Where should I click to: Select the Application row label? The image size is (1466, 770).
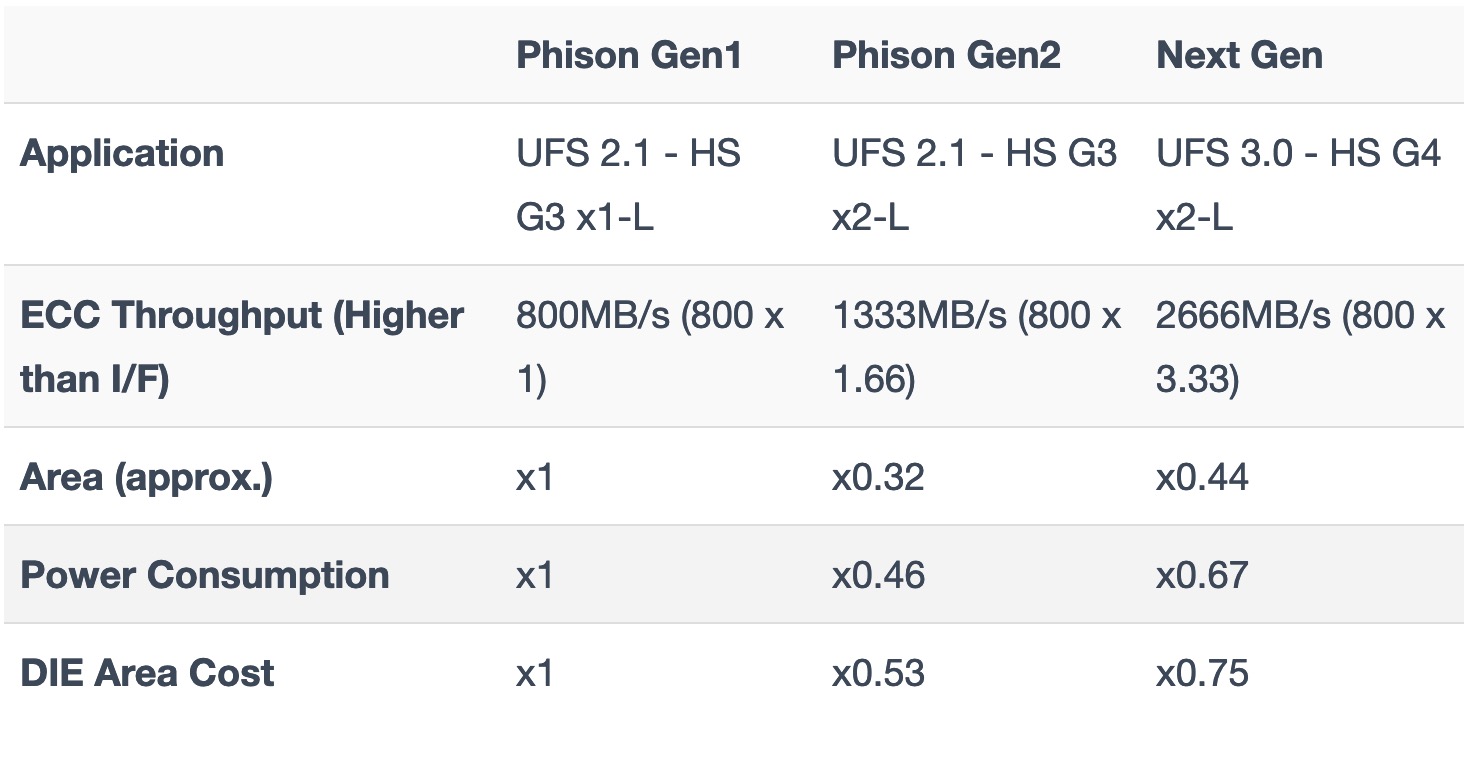[x=122, y=153]
